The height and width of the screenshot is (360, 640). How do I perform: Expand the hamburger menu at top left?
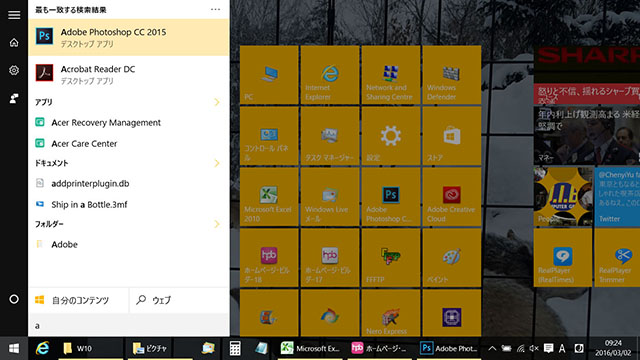(x=14, y=15)
